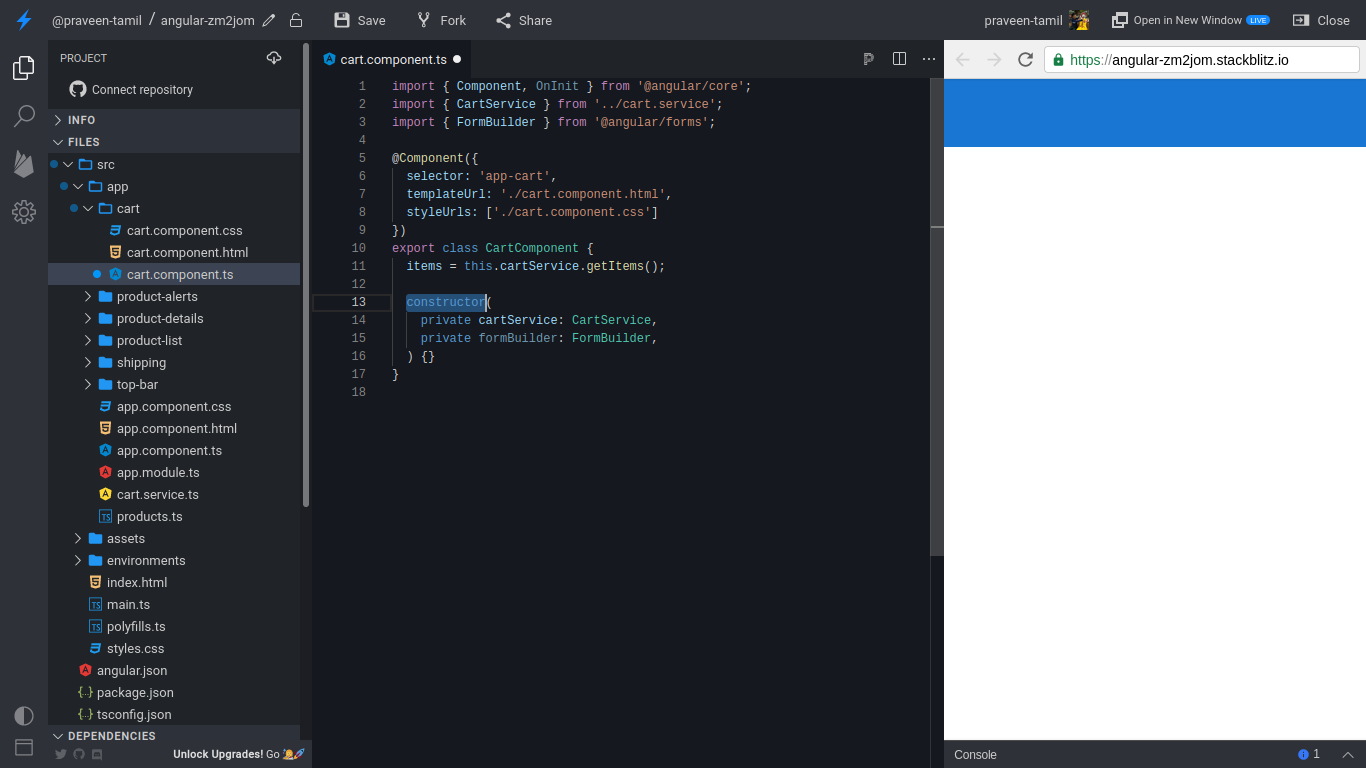This screenshot has width=1366, height=768.
Task: Close the cart.component.ts tab via its dot
Action: pyautogui.click(x=458, y=59)
